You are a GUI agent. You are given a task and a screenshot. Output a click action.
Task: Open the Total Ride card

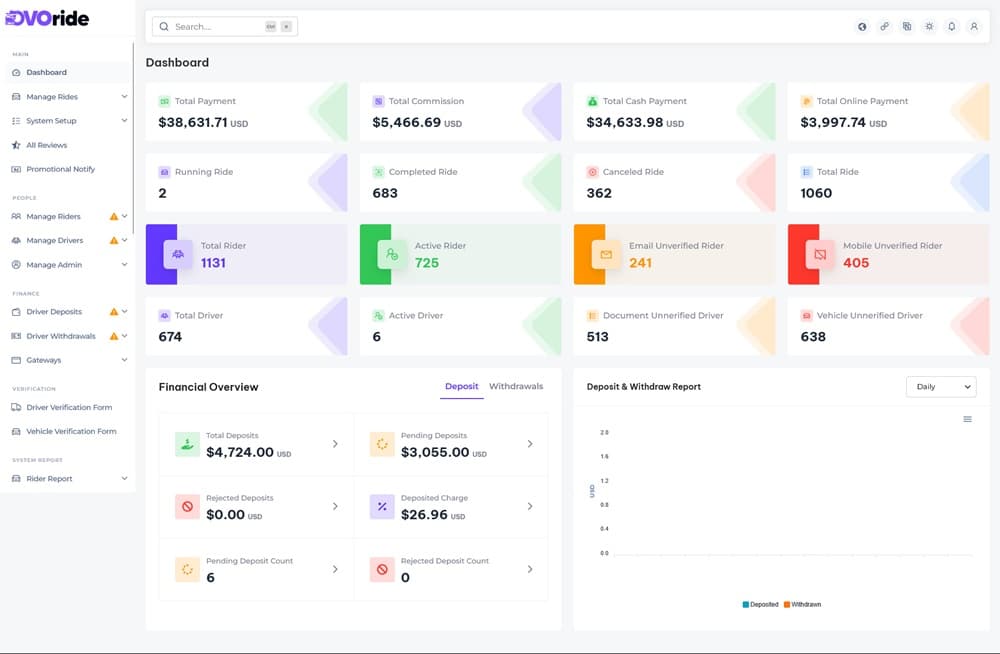coord(888,183)
